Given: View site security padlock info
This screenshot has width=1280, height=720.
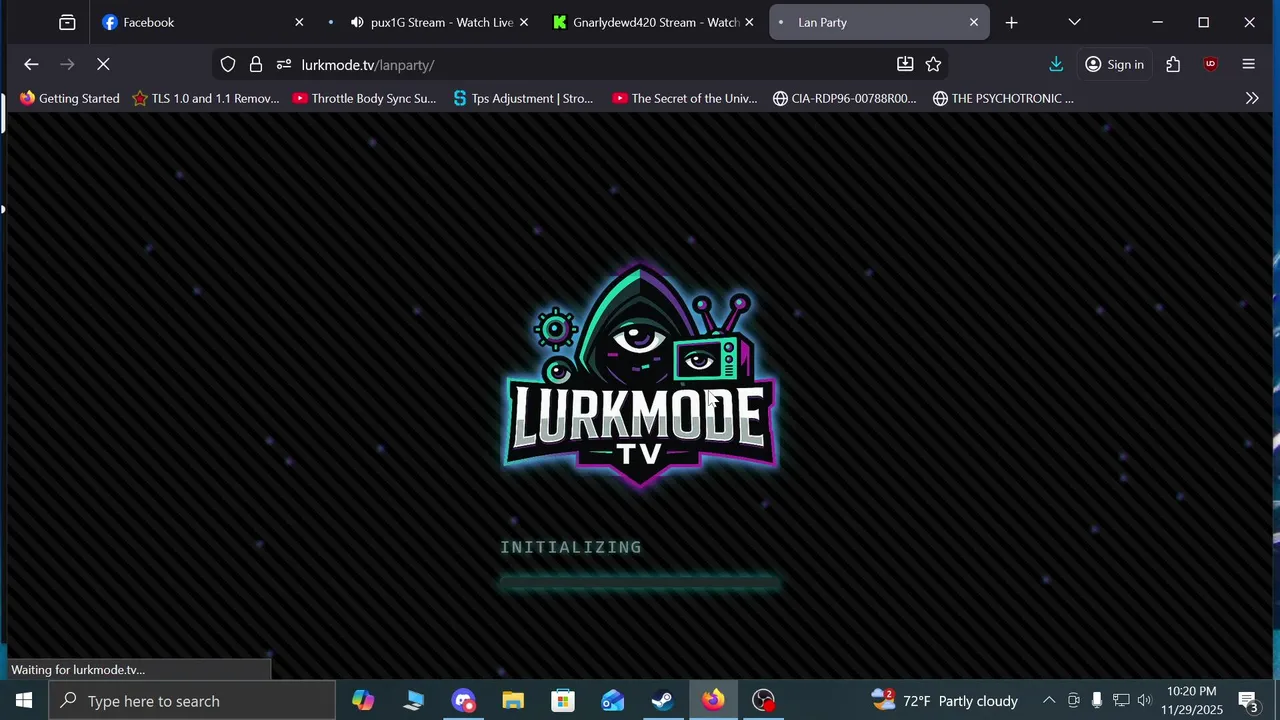Looking at the screenshot, I should (256, 64).
